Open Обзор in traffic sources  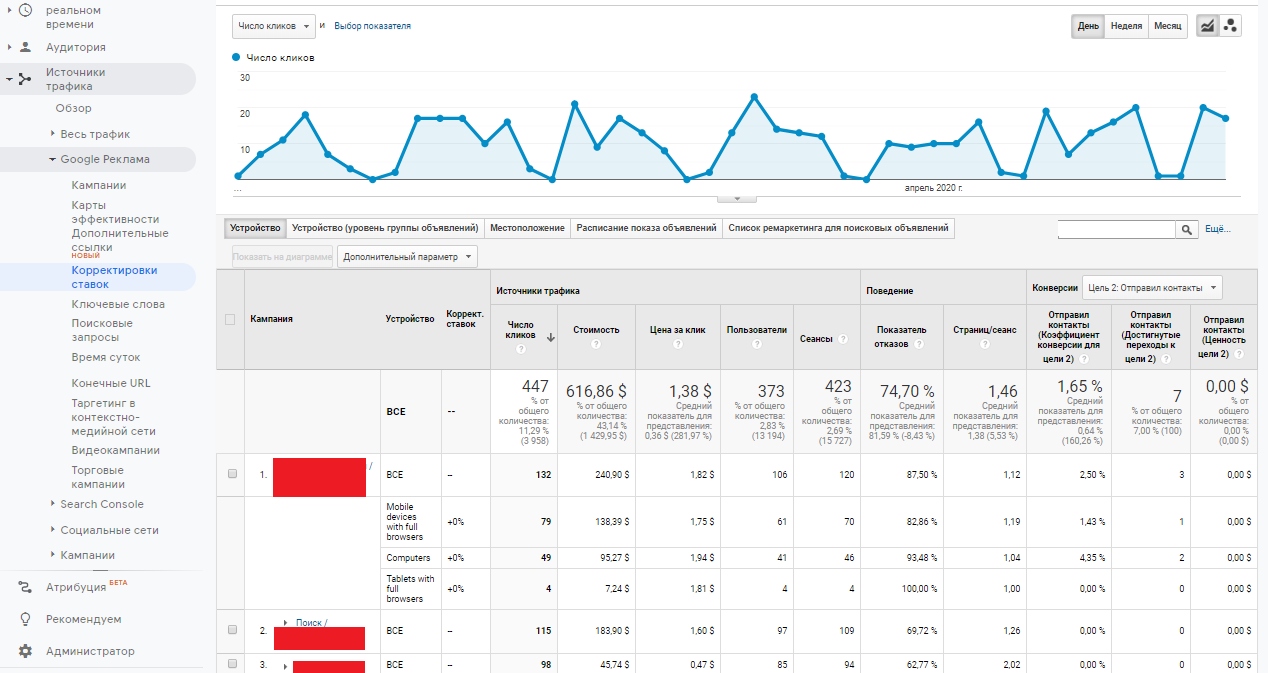[x=74, y=108]
